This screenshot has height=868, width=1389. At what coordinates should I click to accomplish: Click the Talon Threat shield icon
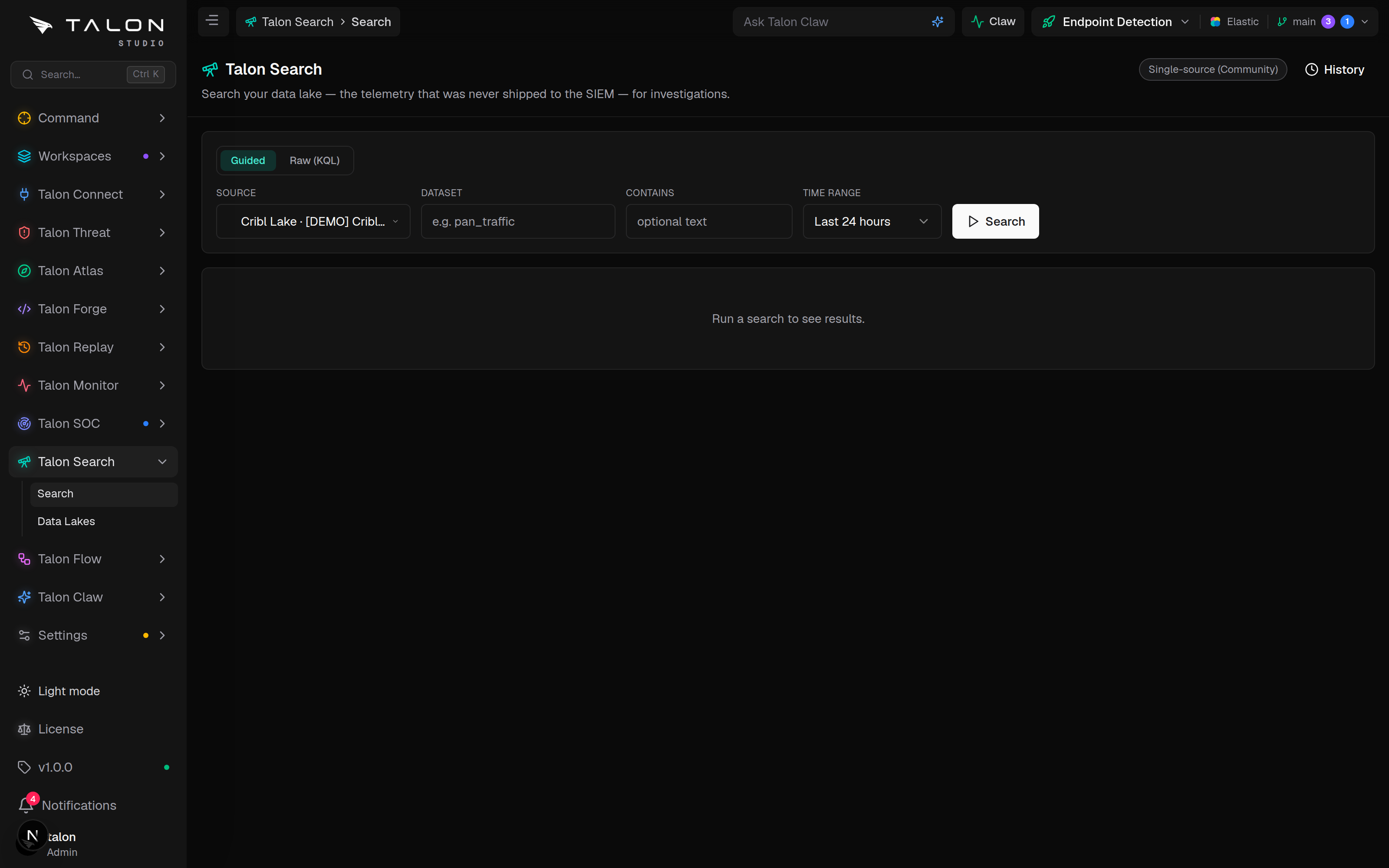point(24,233)
